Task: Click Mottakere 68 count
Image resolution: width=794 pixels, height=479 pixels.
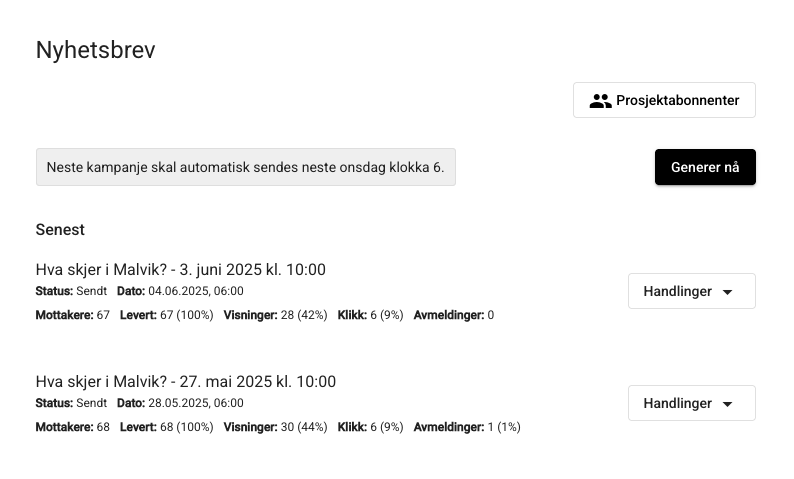Action: (x=72, y=427)
